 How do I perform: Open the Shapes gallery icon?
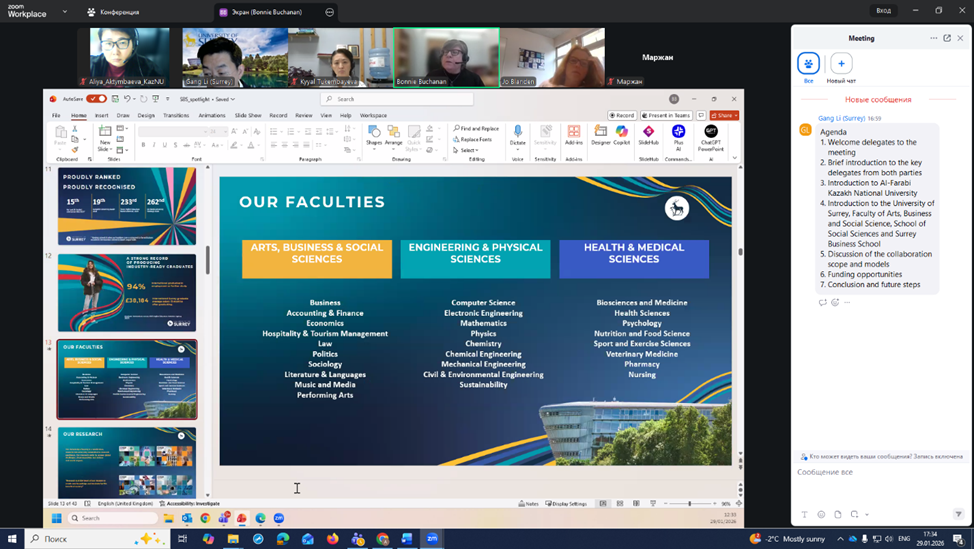click(373, 134)
